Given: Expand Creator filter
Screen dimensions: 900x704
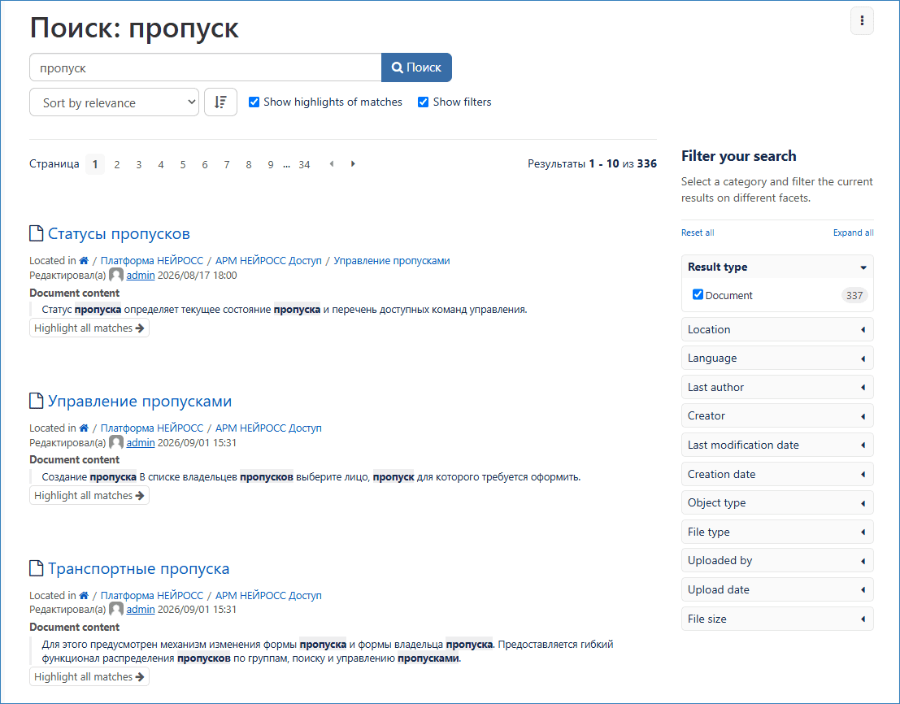Looking at the screenshot, I should (x=777, y=416).
